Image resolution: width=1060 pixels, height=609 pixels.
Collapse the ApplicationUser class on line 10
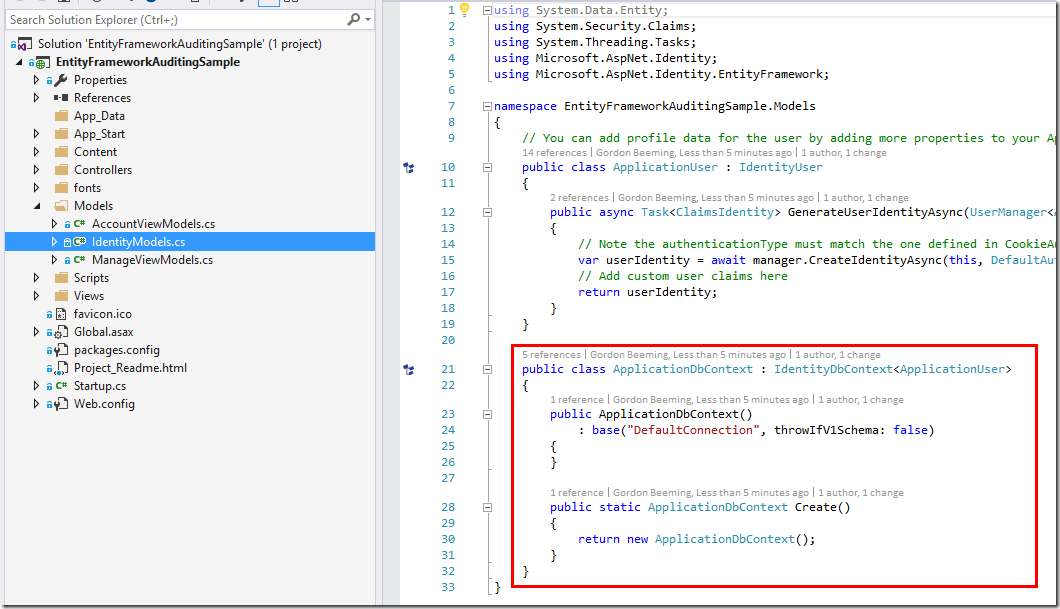487,168
